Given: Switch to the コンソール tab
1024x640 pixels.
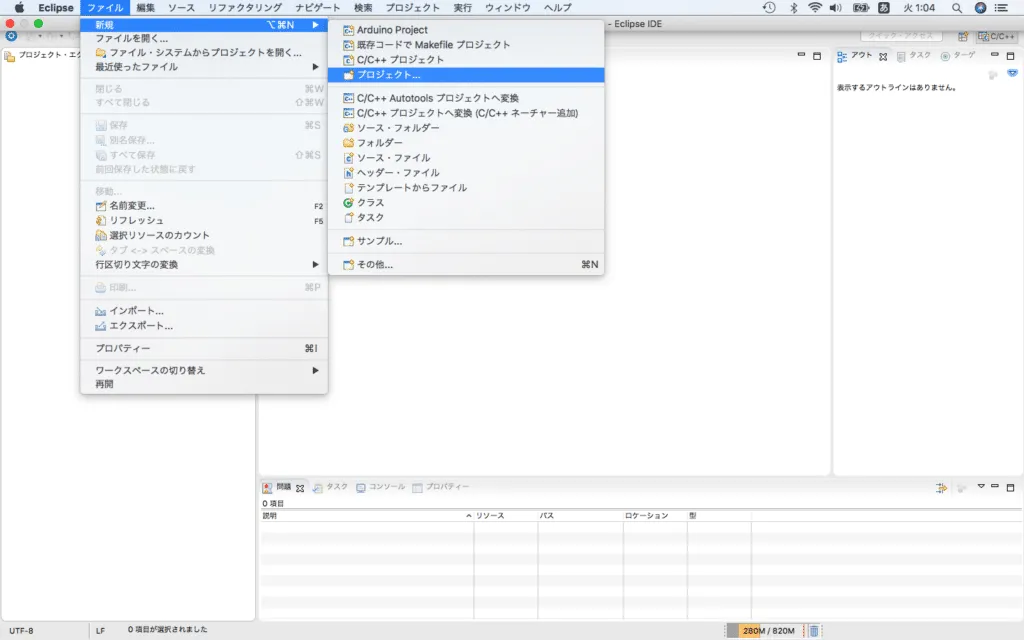Looking at the screenshot, I should pos(381,487).
